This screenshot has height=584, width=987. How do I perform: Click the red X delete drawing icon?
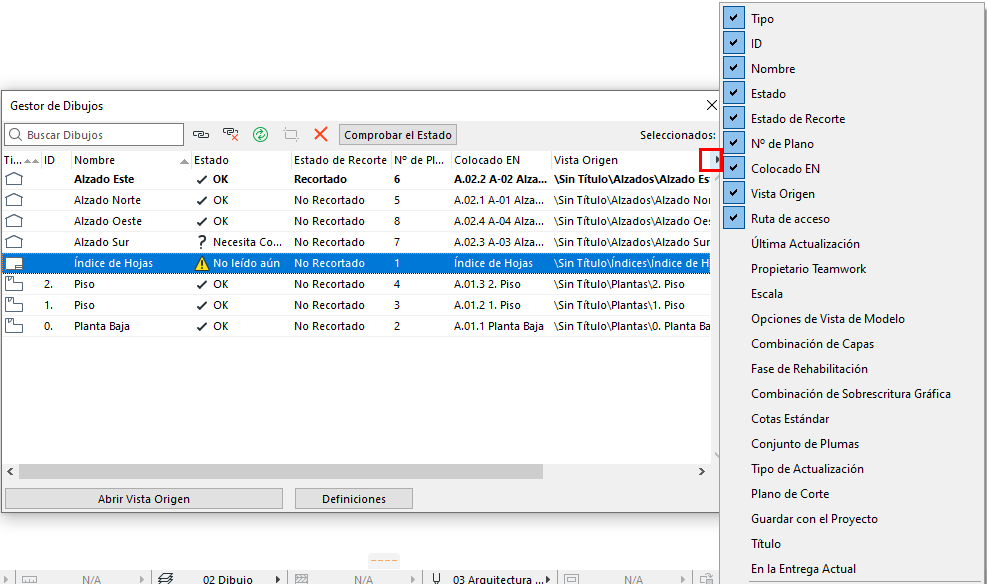[x=321, y=134]
